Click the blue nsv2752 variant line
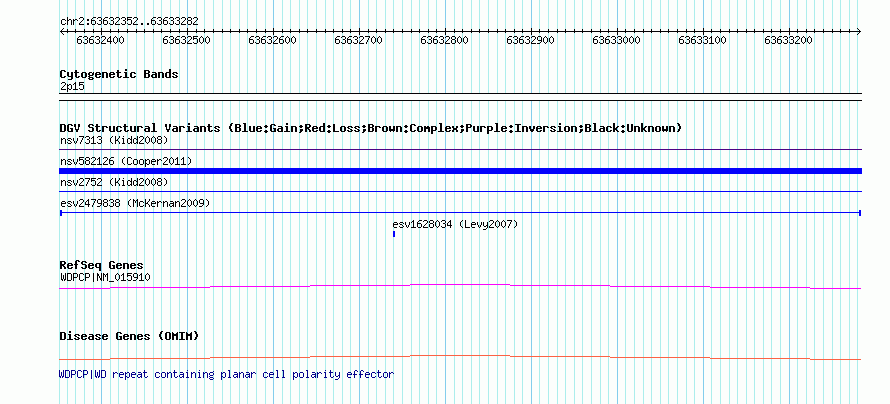Image resolution: width=890 pixels, height=404 pixels. pyautogui.click(x=460, y=192)
